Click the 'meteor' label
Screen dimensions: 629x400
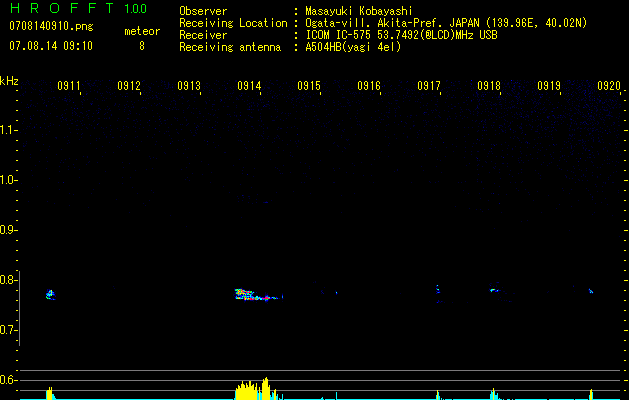(x=142, y=31)
